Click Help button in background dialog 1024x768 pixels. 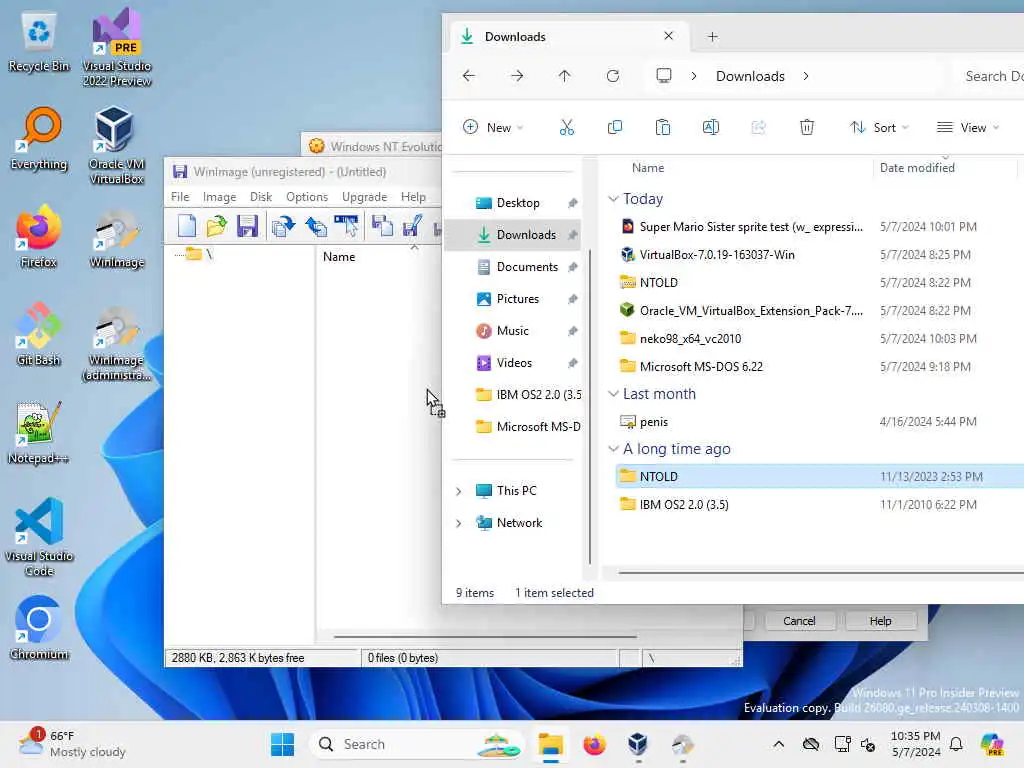coord(880,621)
